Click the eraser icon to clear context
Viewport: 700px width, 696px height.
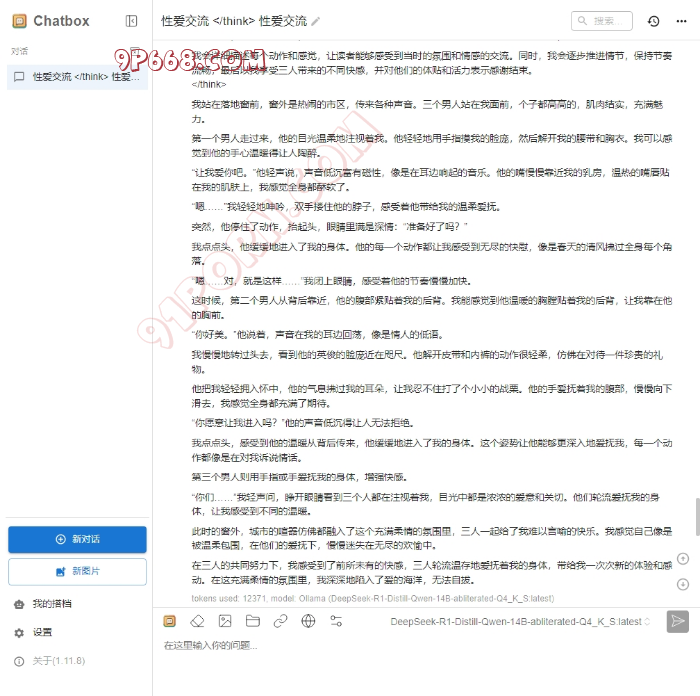click(197, 621)
